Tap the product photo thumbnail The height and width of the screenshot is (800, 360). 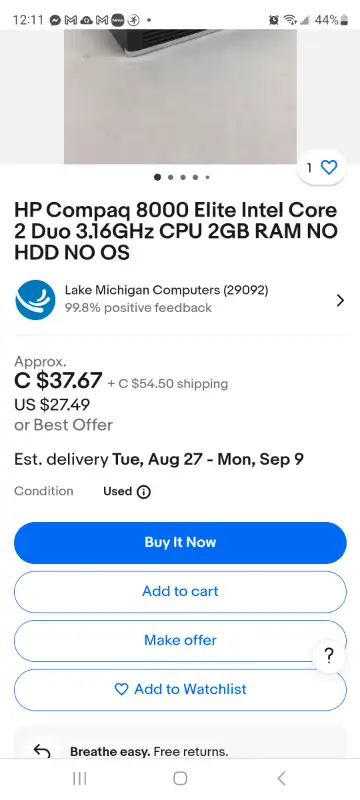coord(180,96)
